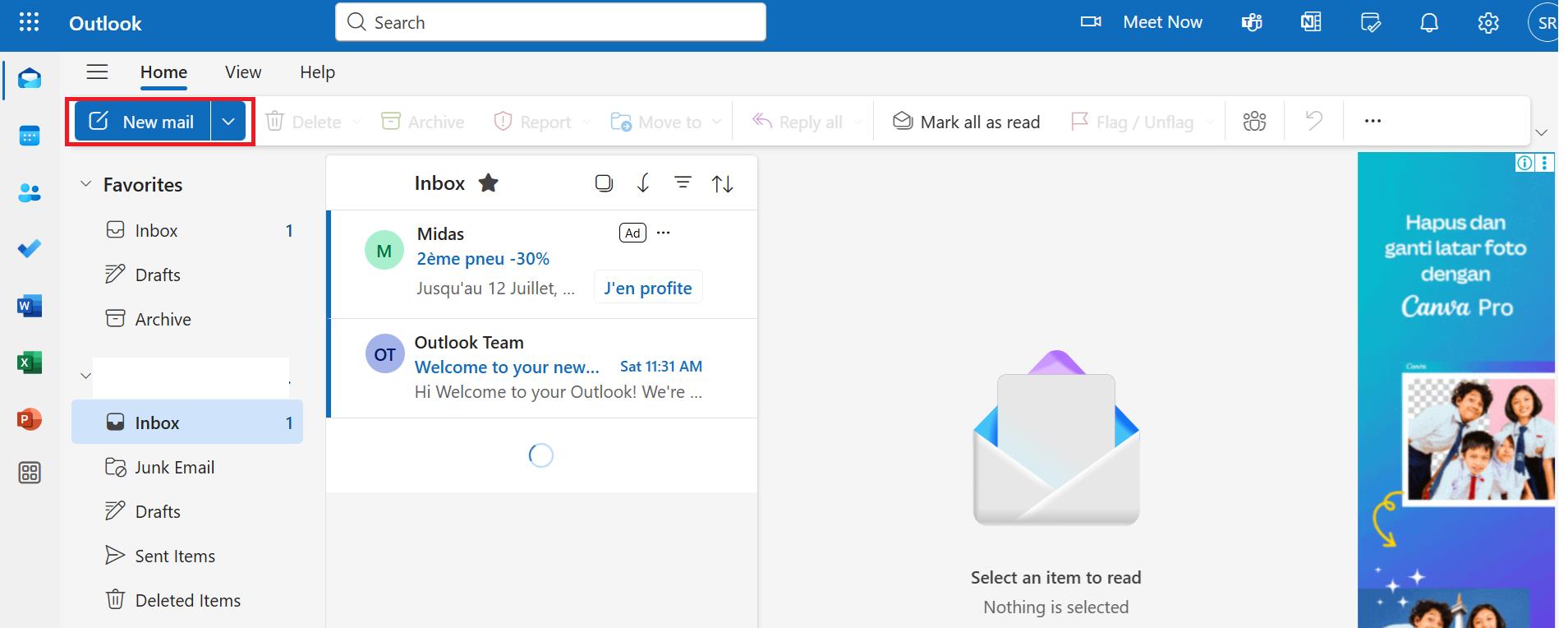Select Inbox under Favorites
Screen dimensions: 1568x628
[187, 230]
